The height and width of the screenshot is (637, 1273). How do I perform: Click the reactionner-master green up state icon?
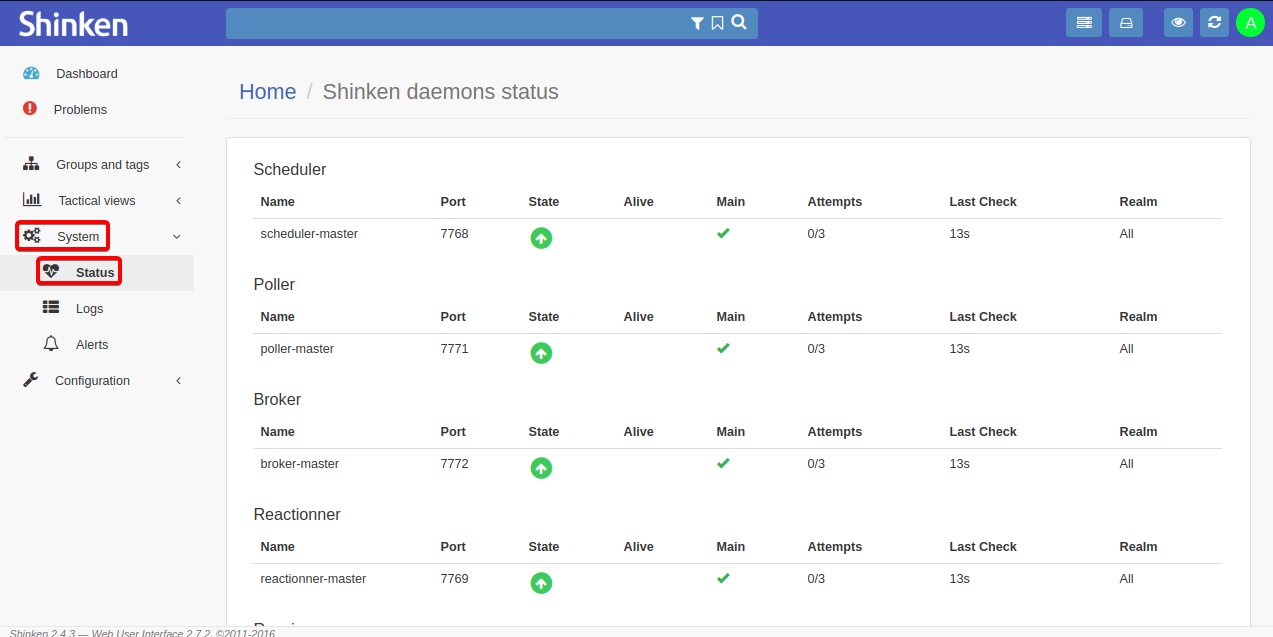541,583
